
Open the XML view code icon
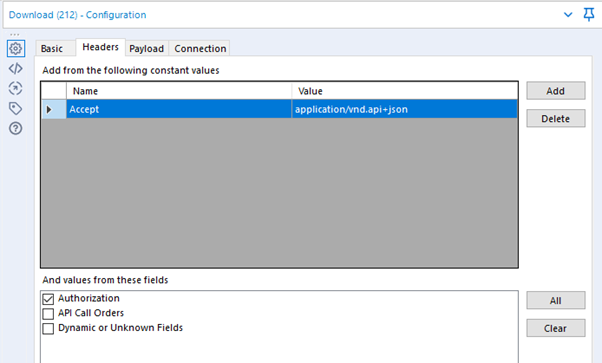(x=16, y=69)
